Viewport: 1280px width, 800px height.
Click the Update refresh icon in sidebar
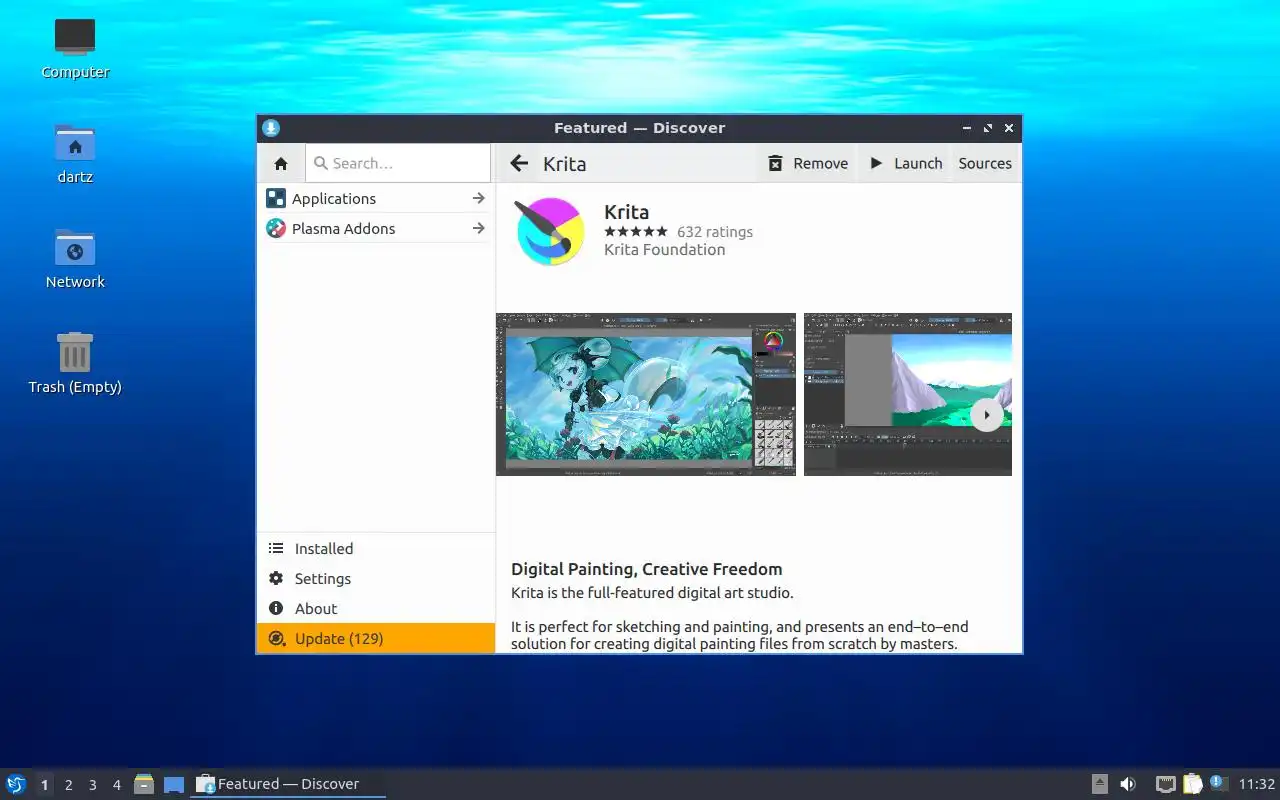click(x=276, y=638)
